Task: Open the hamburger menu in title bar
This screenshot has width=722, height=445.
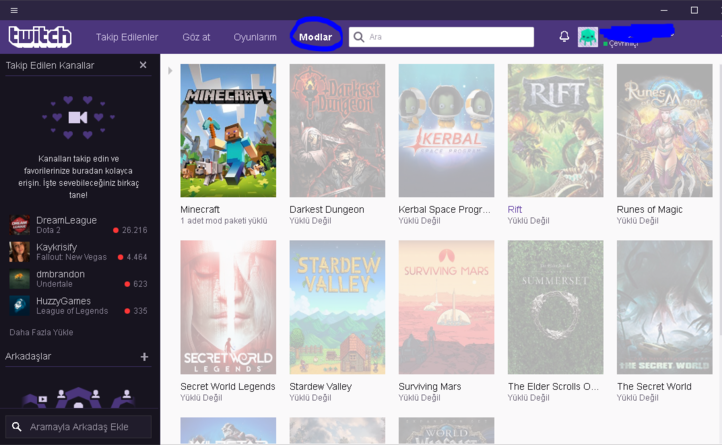Action: (x=14, y=10)
